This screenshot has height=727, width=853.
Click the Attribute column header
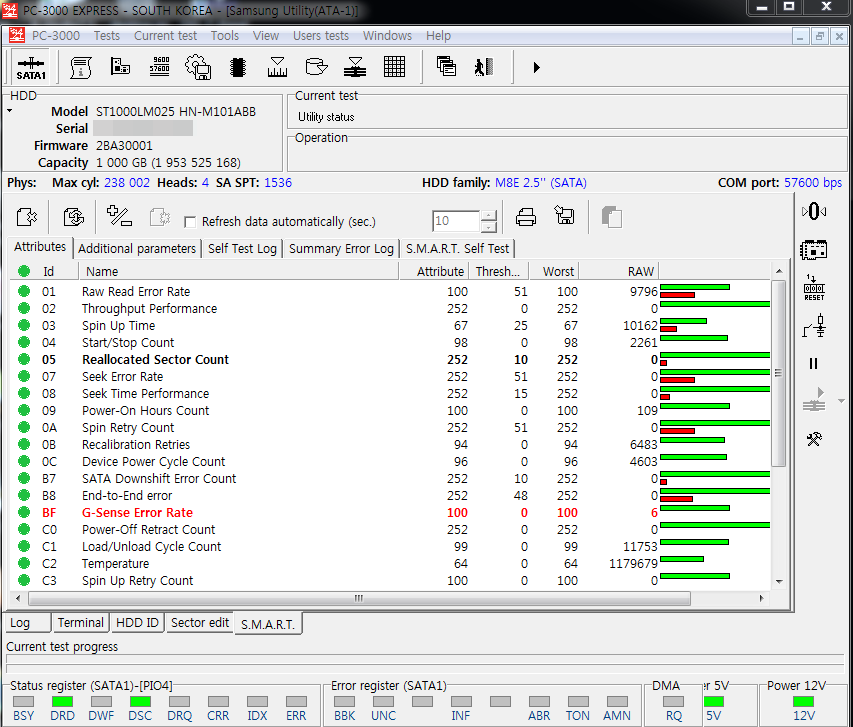click(434, 271)
